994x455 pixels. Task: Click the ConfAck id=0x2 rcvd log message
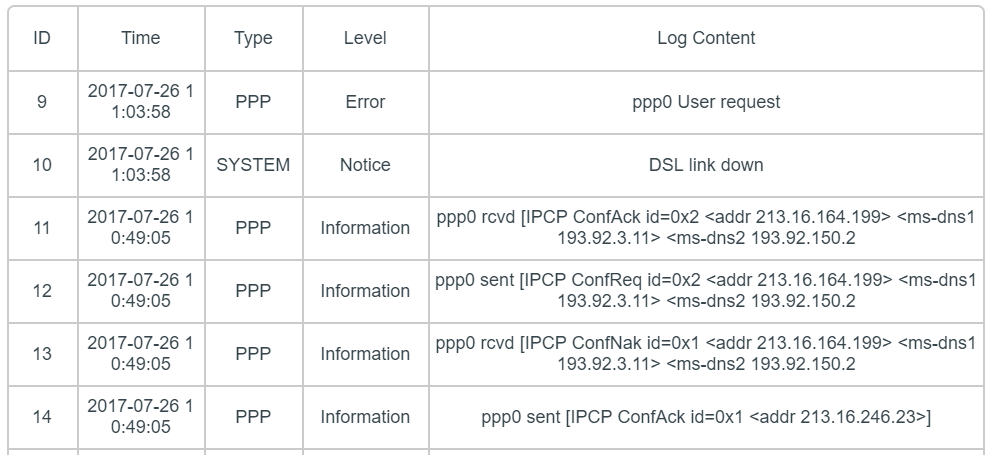706,228
